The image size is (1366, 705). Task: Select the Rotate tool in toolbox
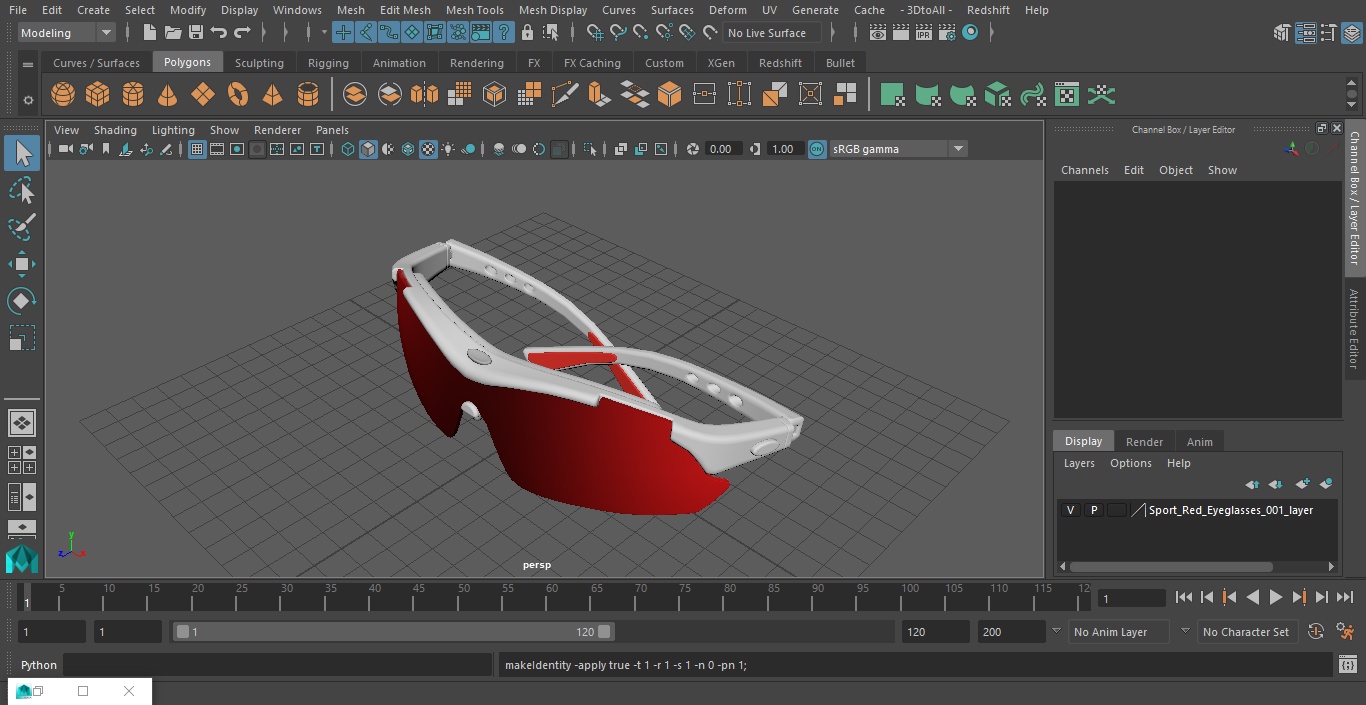point(21,301)
